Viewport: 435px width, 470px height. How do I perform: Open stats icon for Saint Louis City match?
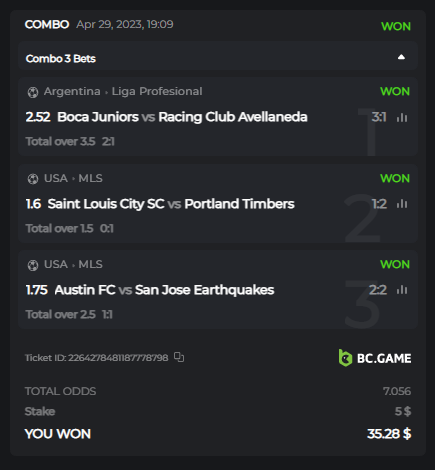point(402,204)
